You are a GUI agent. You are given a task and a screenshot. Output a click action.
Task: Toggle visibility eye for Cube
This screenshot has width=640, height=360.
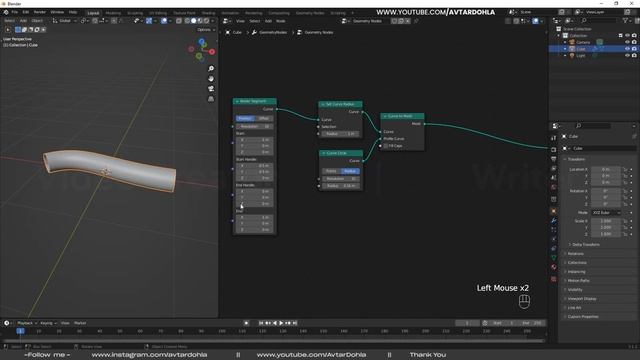(627, 49)
